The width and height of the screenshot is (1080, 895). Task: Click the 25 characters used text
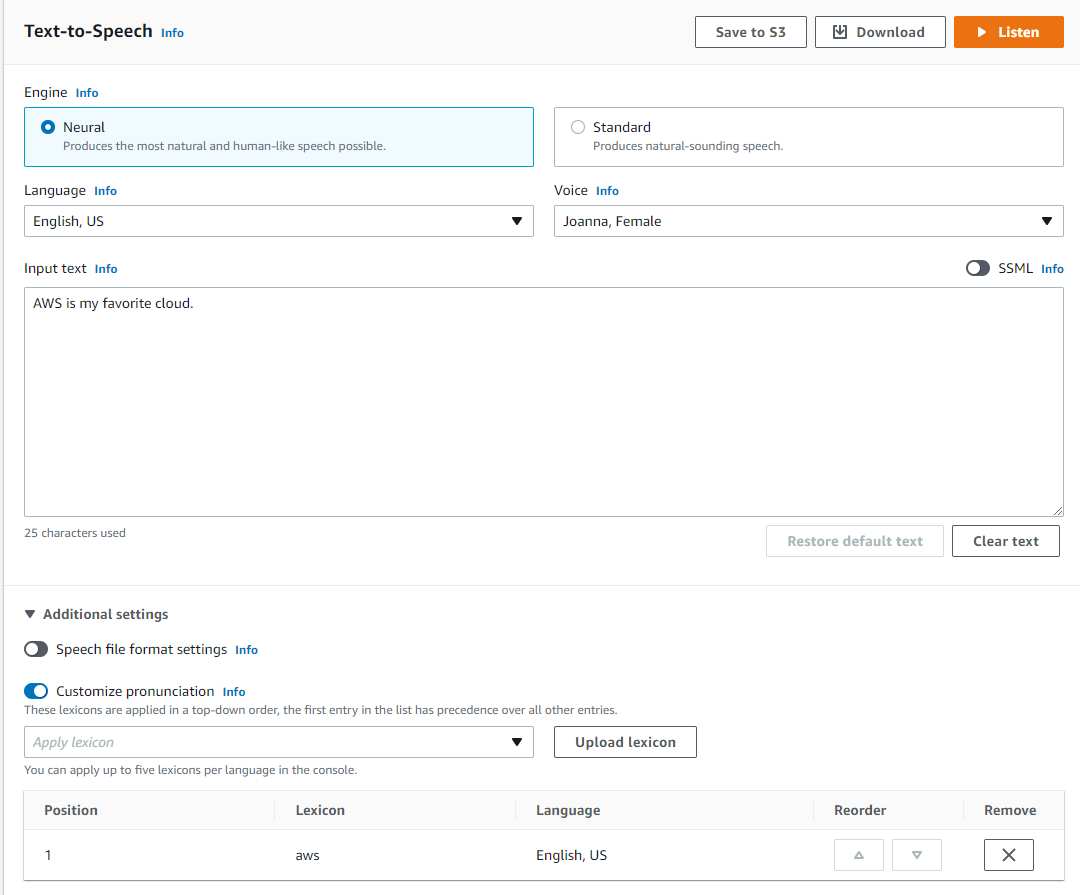coord(75,533)
